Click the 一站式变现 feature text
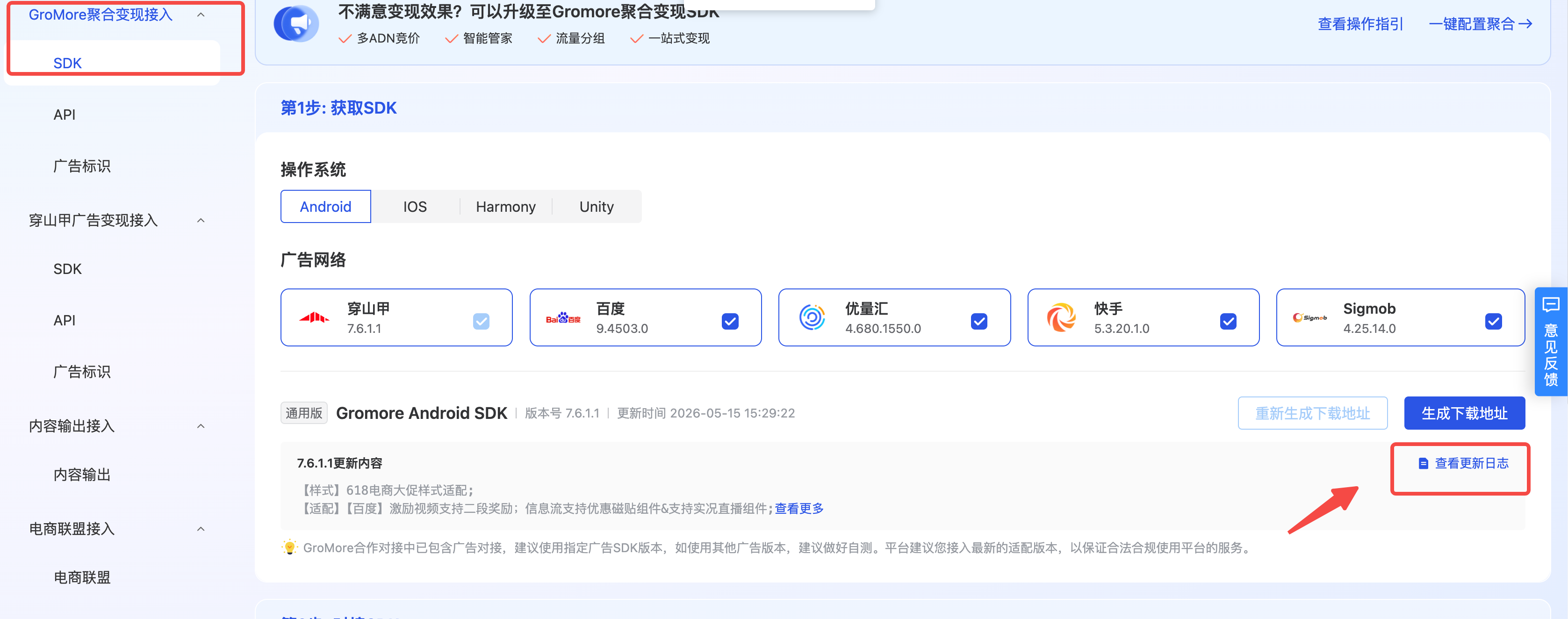This screenshot has width=1568, height=619. (x=679, y=38)
